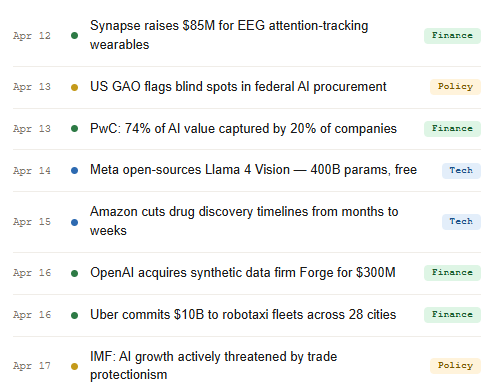Screen dimensions: 496x392
Task: Open Meta open-sources Llama 4 Vision article
Action: [x=253, y=170]
